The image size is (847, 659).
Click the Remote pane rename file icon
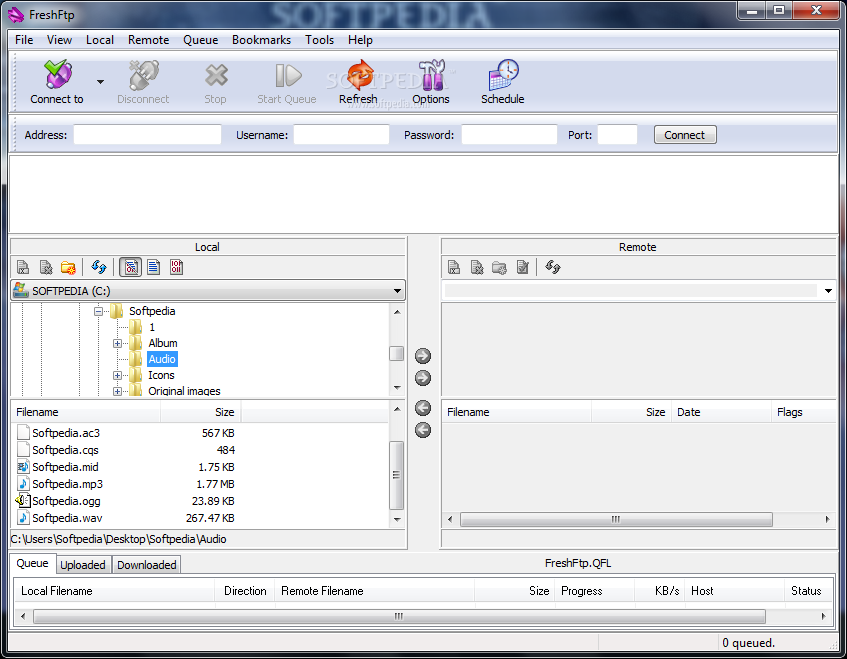[454, 267]
